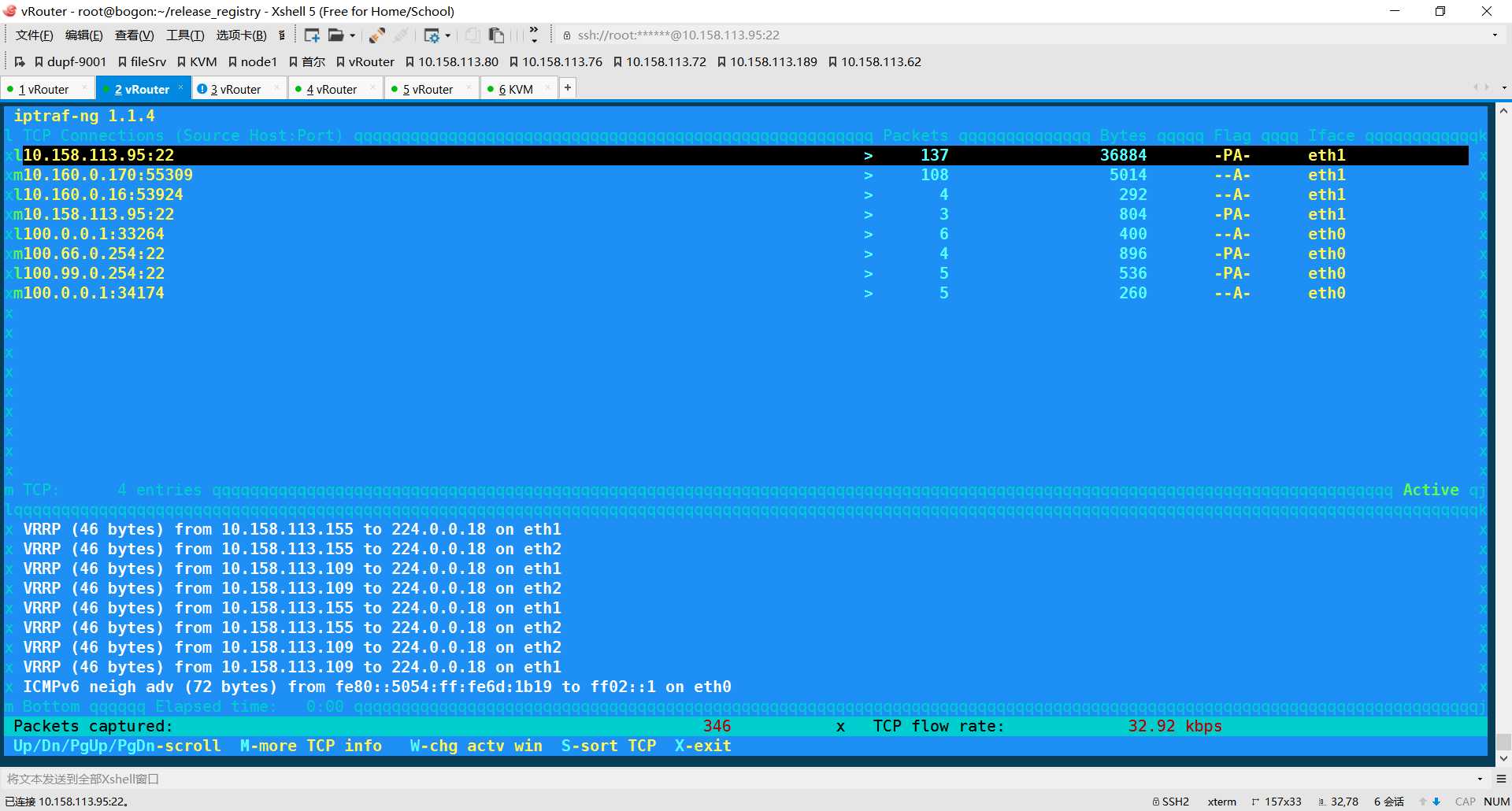Click the New Session toolbar icon
The height and width of the screenshot is (811, 1512).
tap(312, 35)
